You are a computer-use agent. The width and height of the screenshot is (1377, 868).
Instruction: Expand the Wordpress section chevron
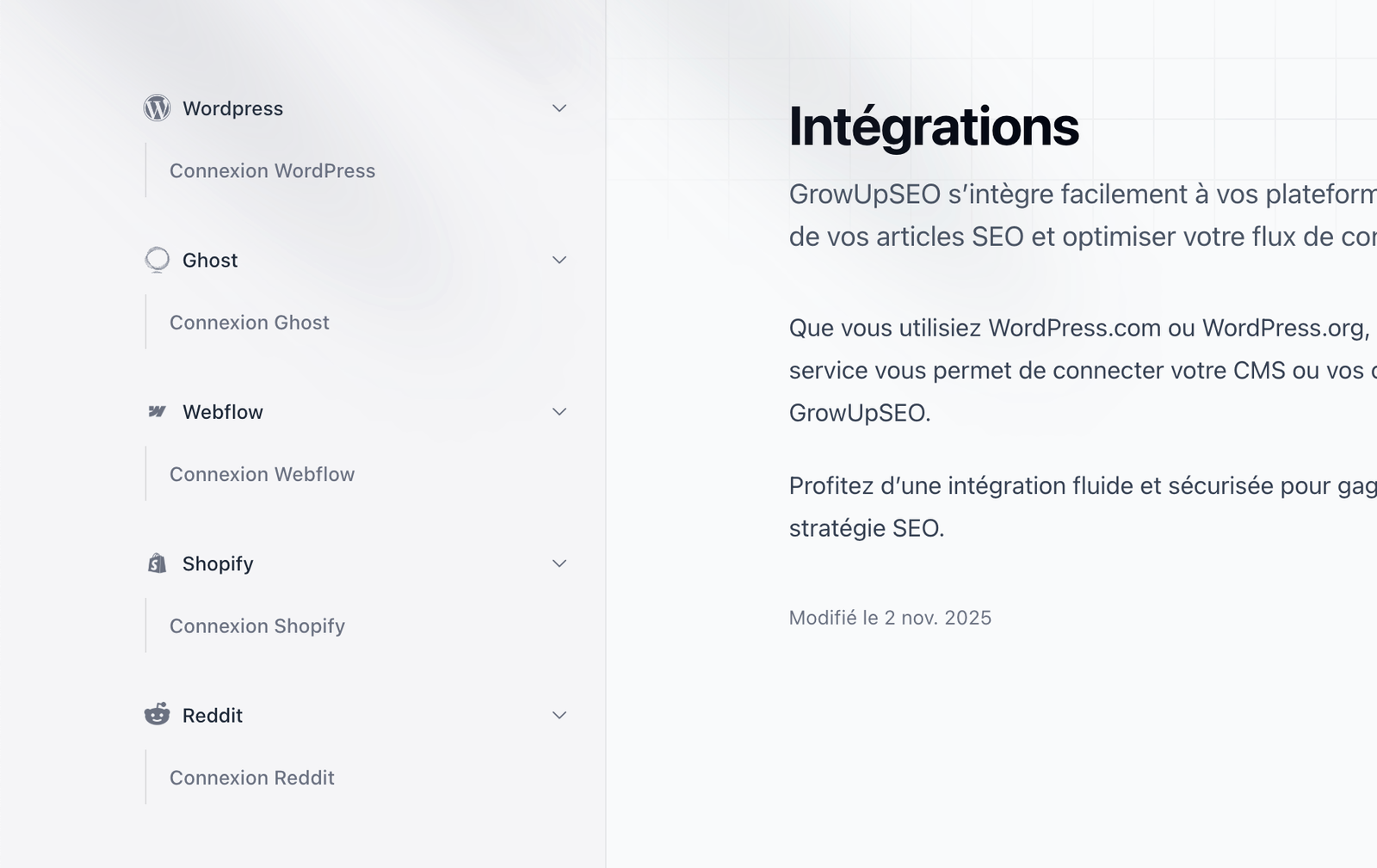tap(559, 108)
